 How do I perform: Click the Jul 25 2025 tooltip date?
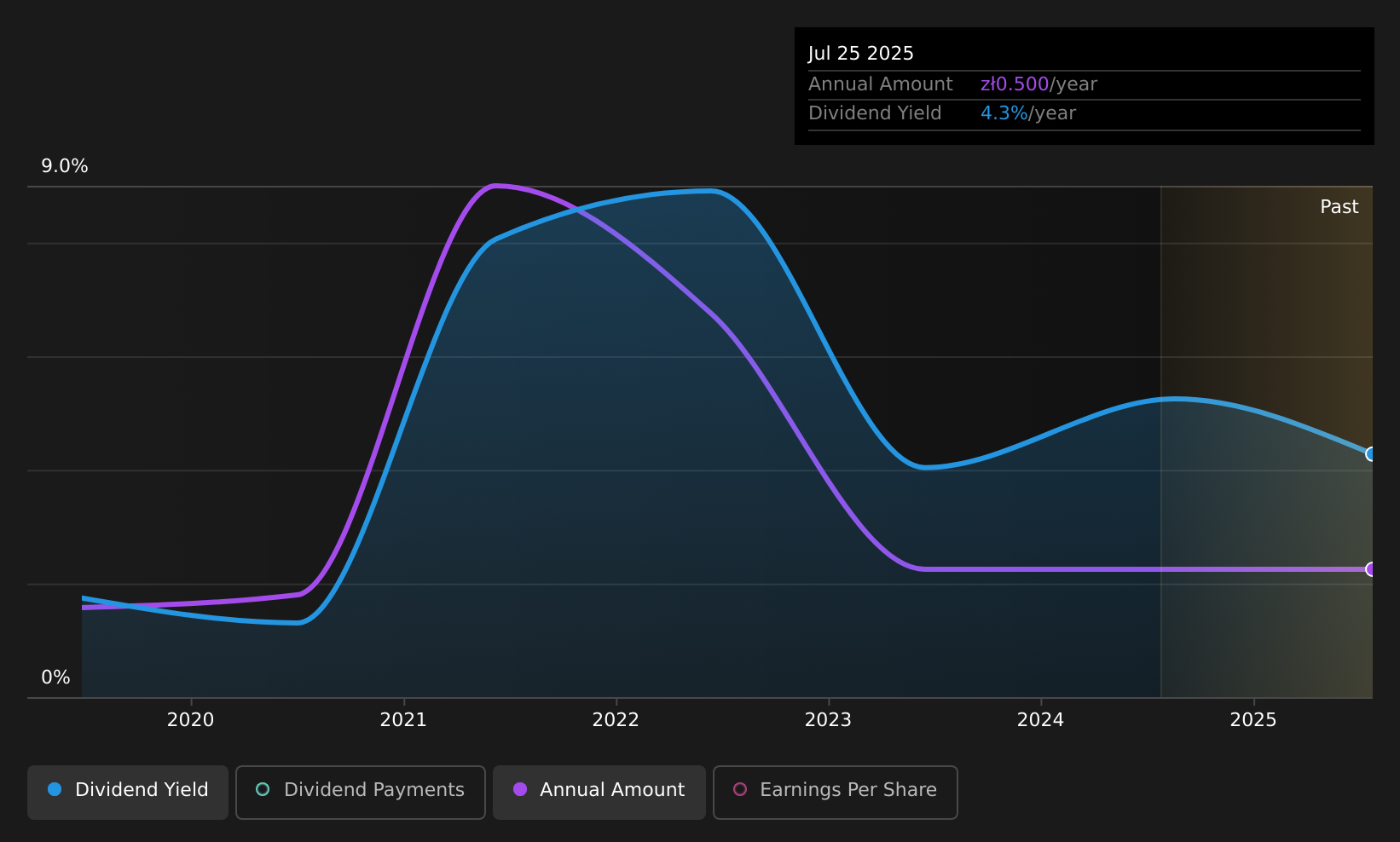861,54
